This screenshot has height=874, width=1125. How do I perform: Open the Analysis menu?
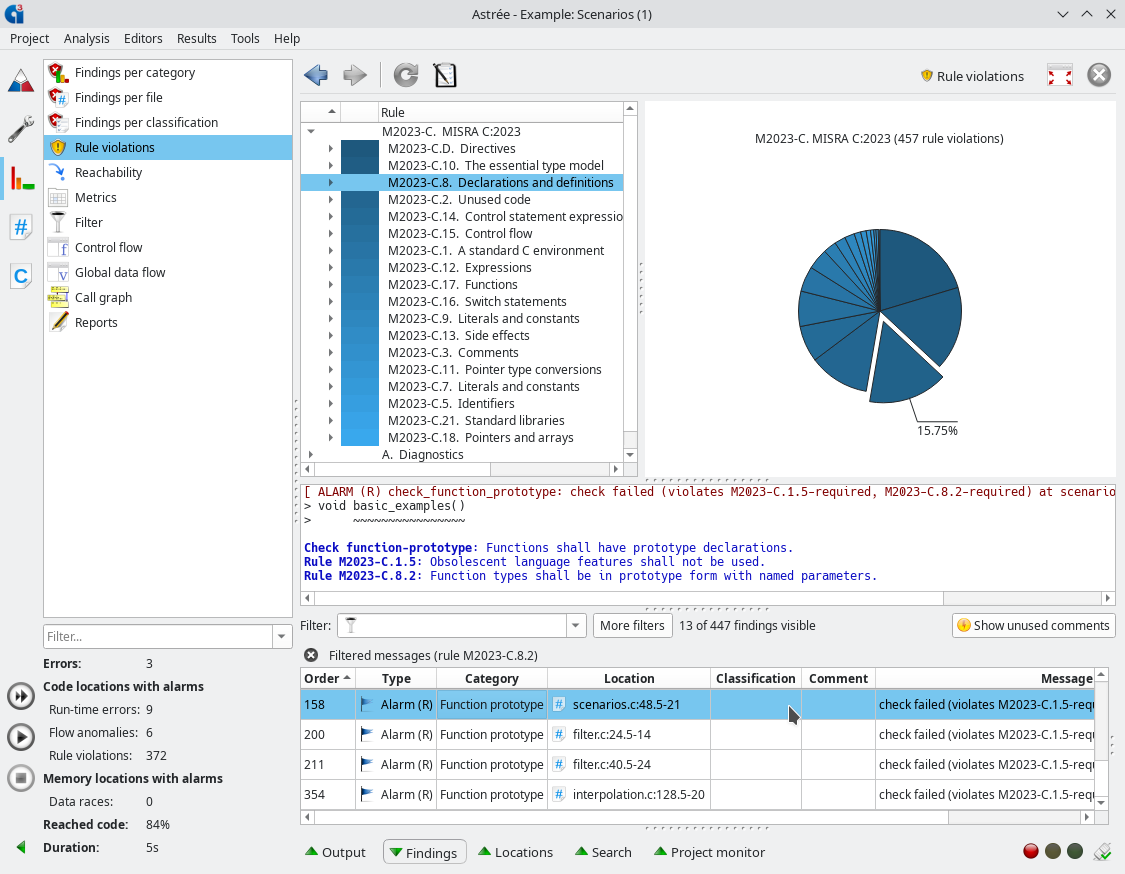[x=86, y=39]
